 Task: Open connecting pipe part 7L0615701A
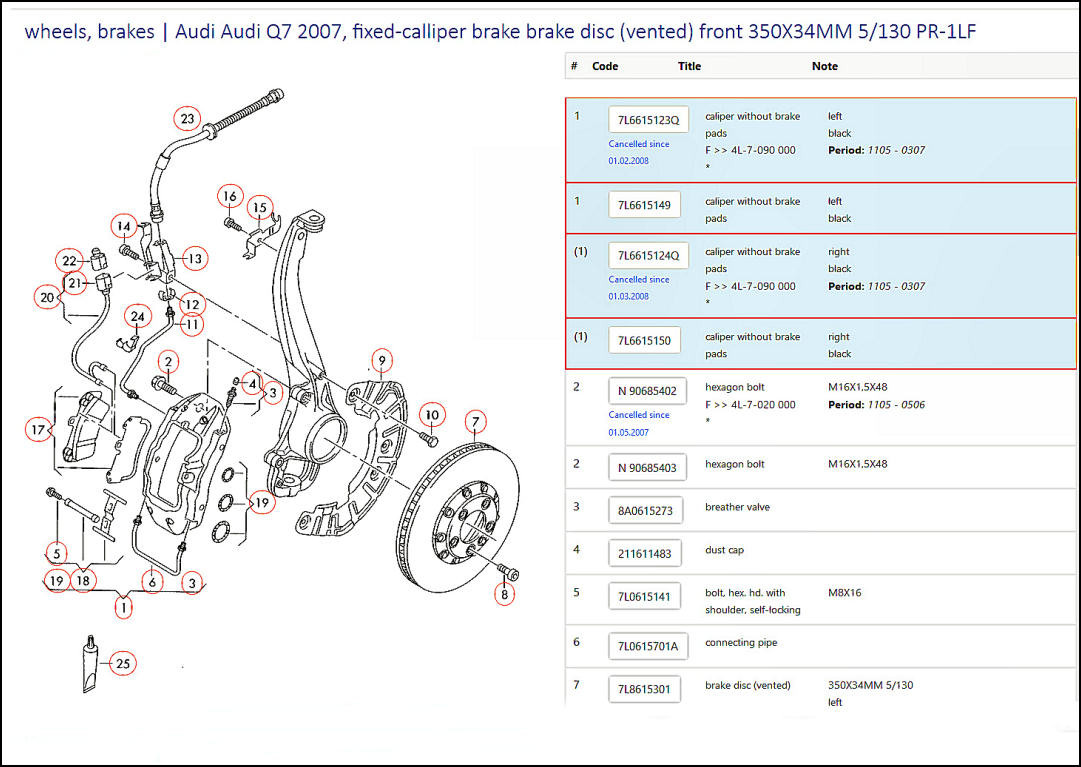pos(647,646)
